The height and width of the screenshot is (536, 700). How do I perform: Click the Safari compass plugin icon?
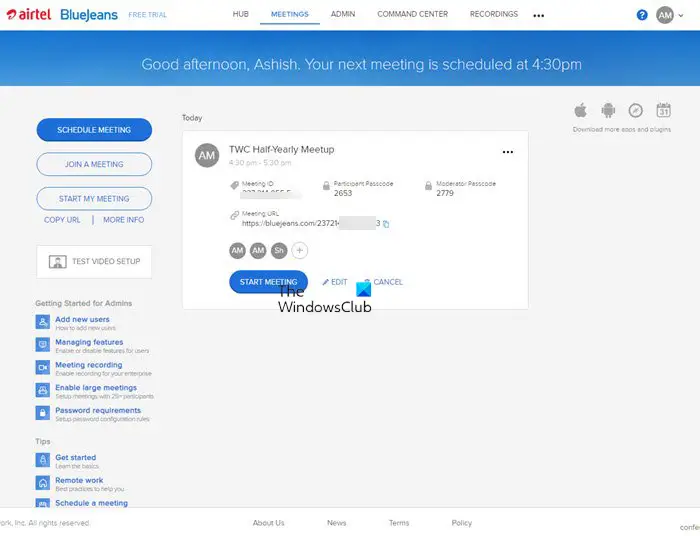[635, 110]
